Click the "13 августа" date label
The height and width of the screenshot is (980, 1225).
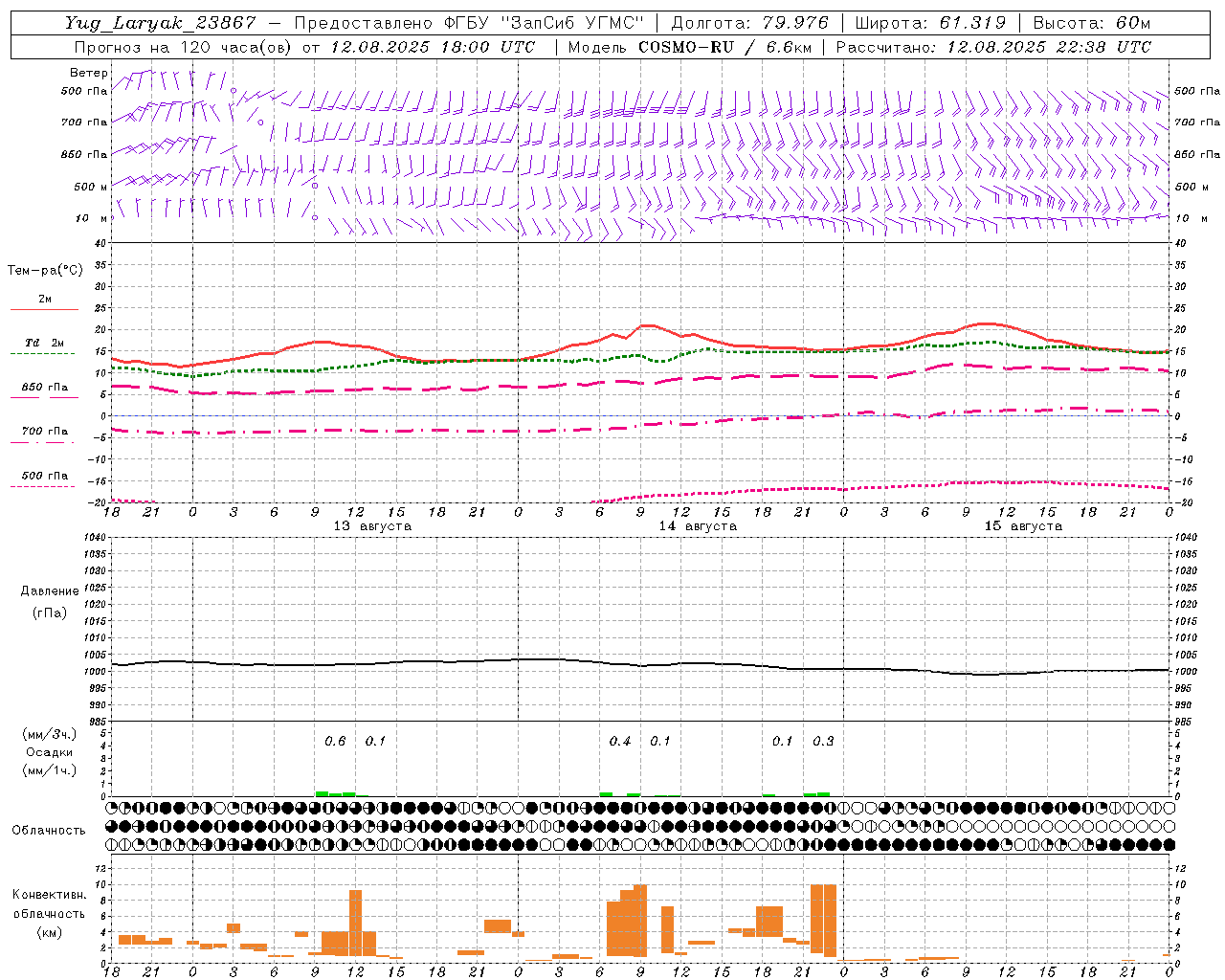click(372, 526)
